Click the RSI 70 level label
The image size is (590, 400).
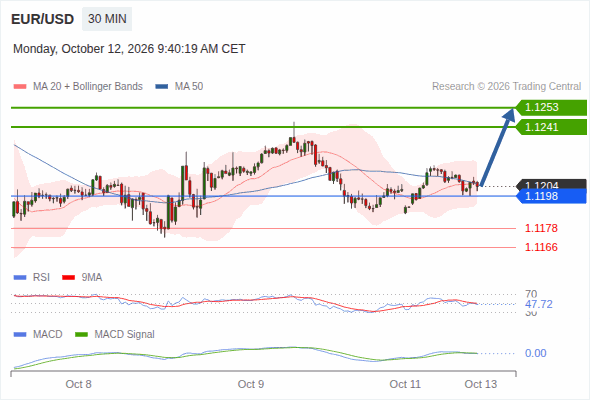(x=531, y=294)
